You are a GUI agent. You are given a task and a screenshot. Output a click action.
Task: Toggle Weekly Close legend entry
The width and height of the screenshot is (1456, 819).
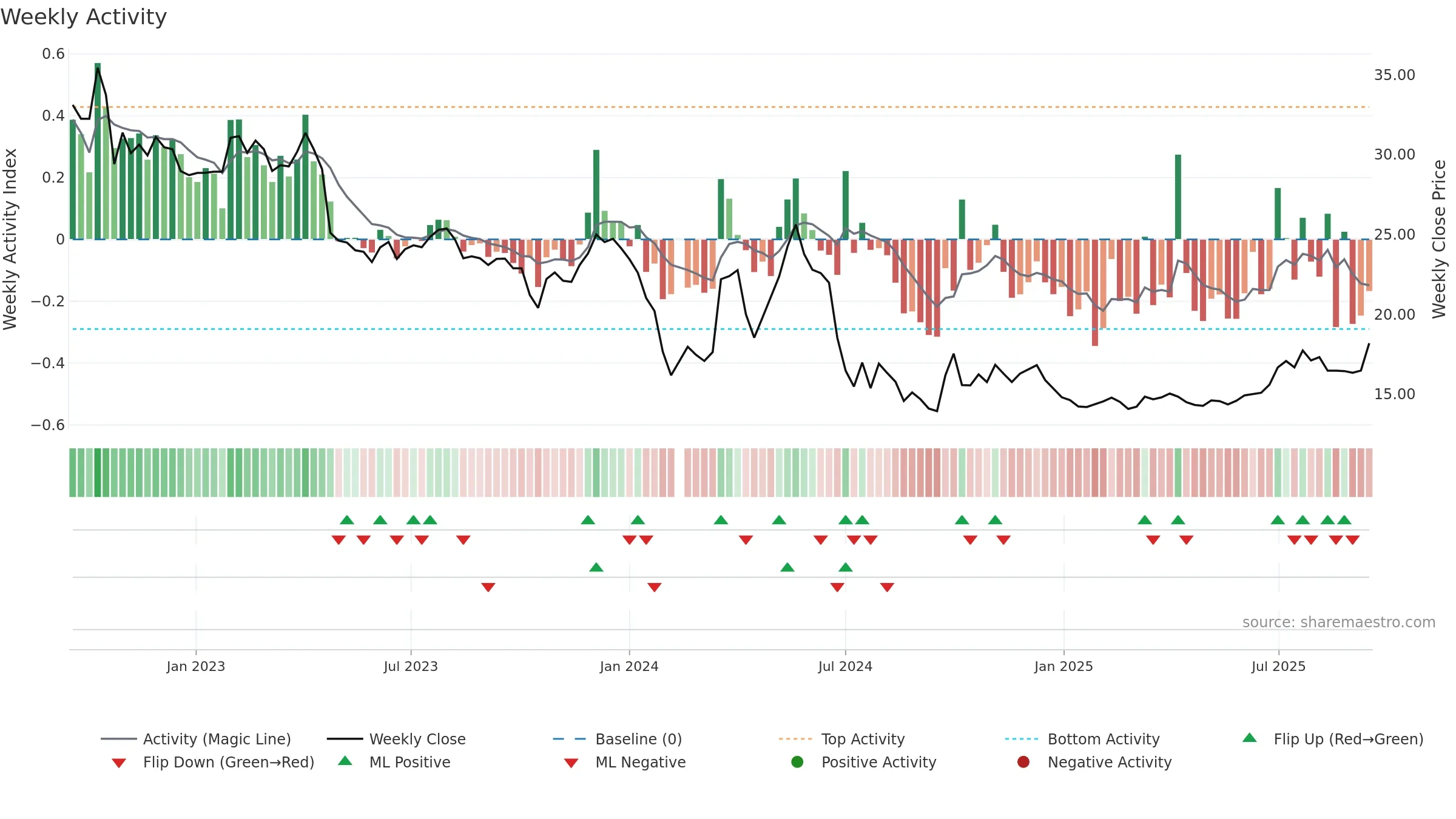click(x=396, y=739)
